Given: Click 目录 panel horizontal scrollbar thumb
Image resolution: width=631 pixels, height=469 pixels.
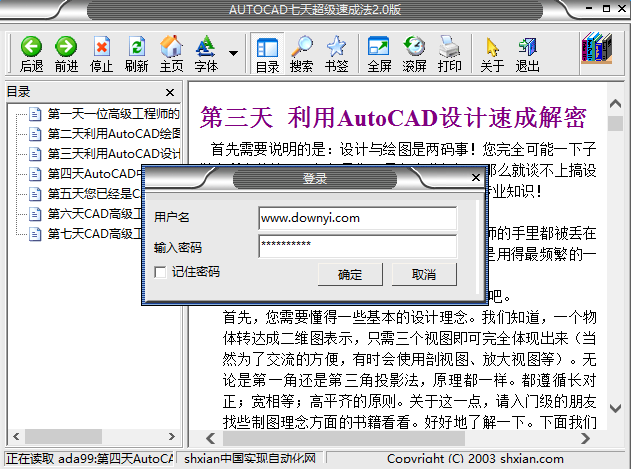Looking at the screenshot, I should point(64,436).
